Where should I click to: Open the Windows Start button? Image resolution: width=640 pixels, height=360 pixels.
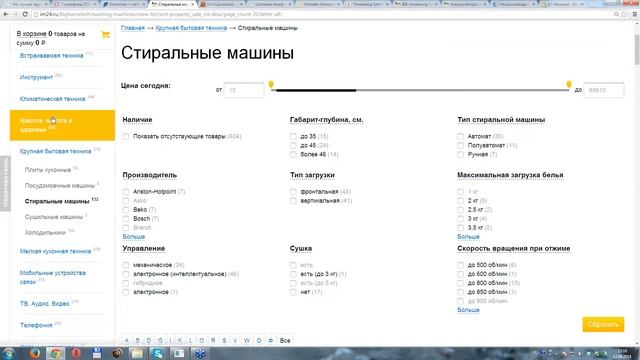click(9, 353)
